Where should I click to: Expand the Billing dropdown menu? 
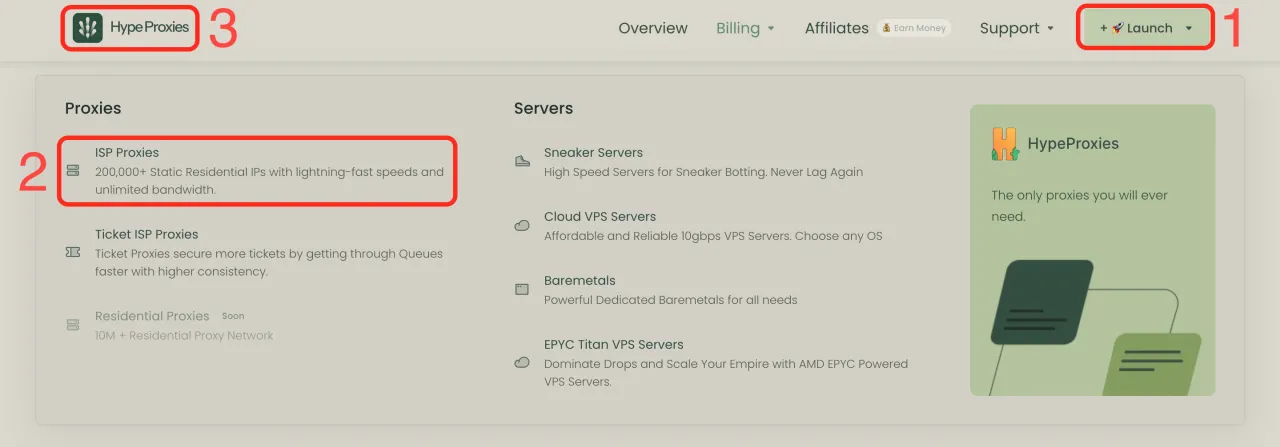click(745, 28)
